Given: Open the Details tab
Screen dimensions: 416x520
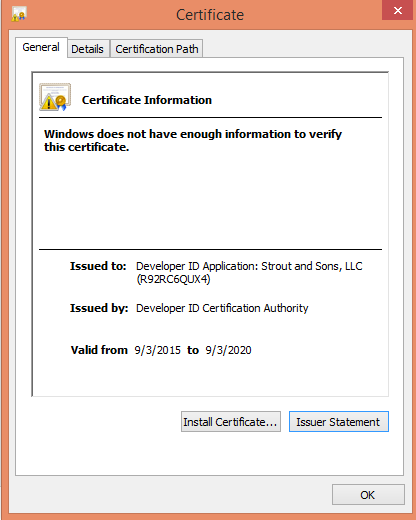Looking at the screenshot, I should pos(88,49).
